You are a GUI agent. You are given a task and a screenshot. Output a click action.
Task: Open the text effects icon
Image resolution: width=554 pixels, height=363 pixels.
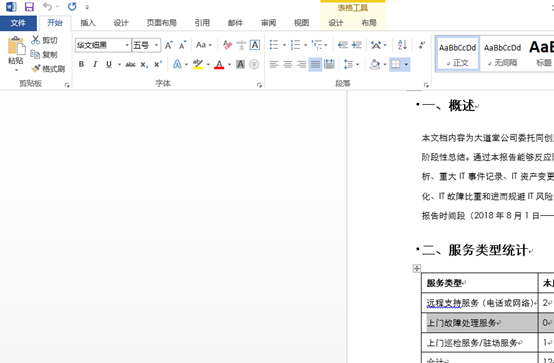click(x=177, y=64)
